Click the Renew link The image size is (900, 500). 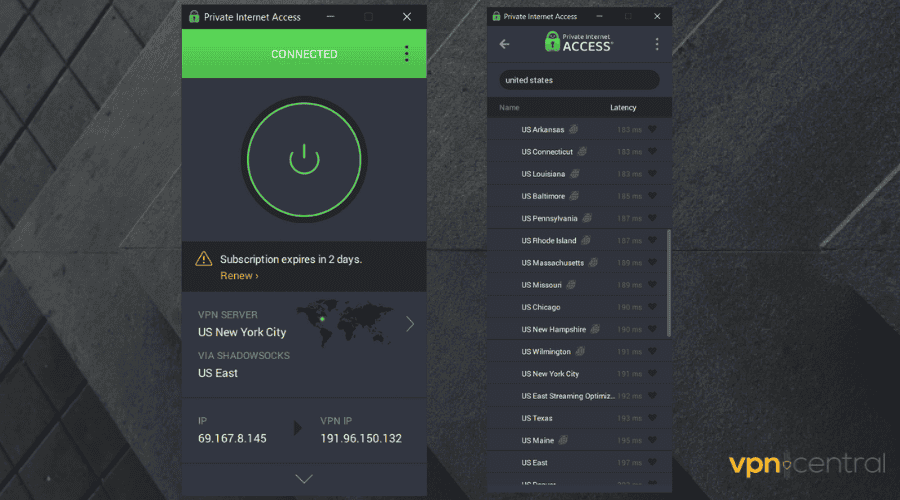[239, 276]
